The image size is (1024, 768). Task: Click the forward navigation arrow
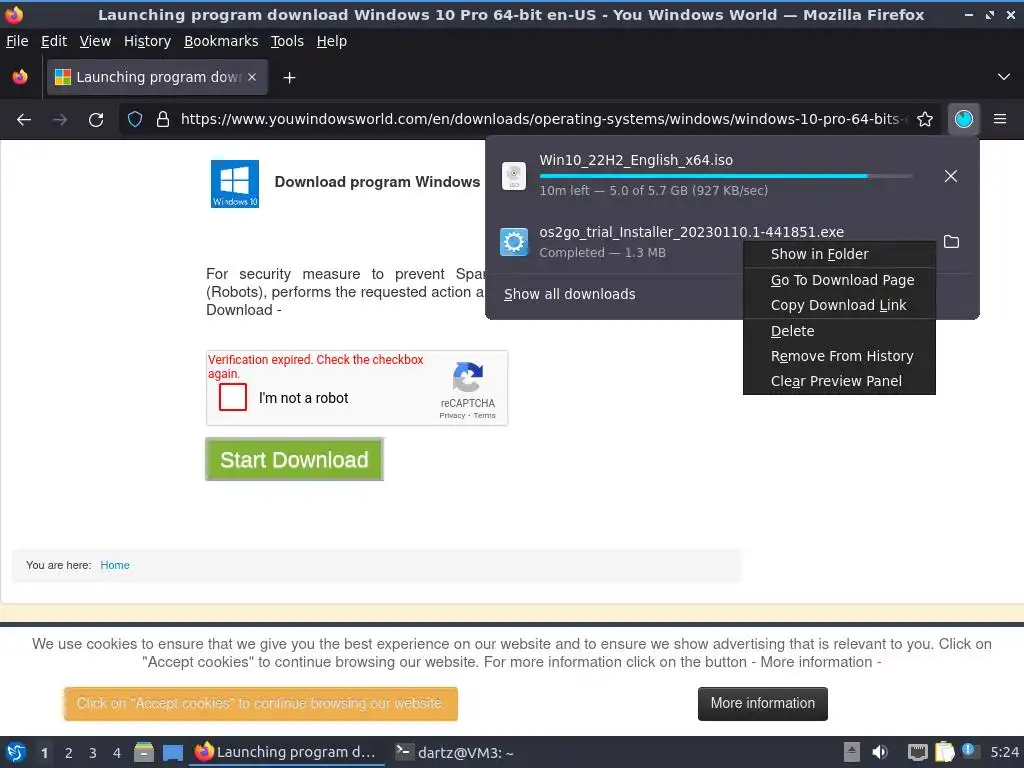[60, 120]
